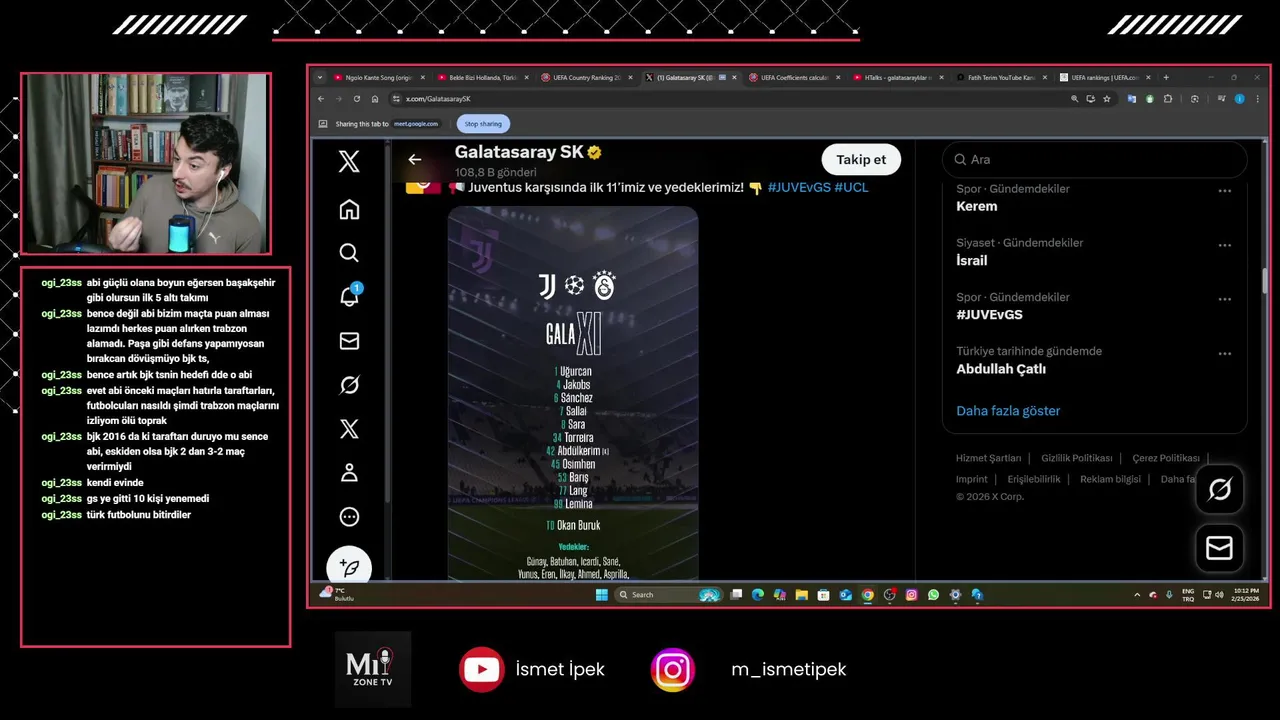Click browser home button
Image resolution: width=1280 pixels, height=720 pixels.
click(x=375, y=99)
